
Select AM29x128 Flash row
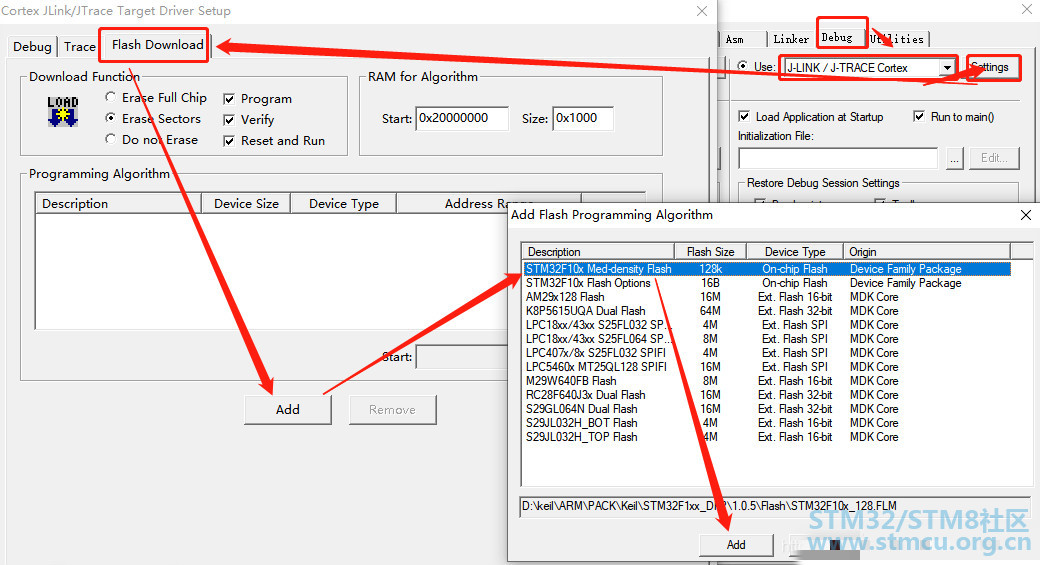767,296
